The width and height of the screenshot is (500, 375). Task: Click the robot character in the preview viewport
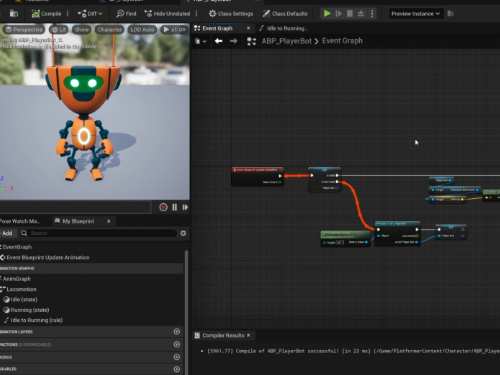[x=83, y=123]
